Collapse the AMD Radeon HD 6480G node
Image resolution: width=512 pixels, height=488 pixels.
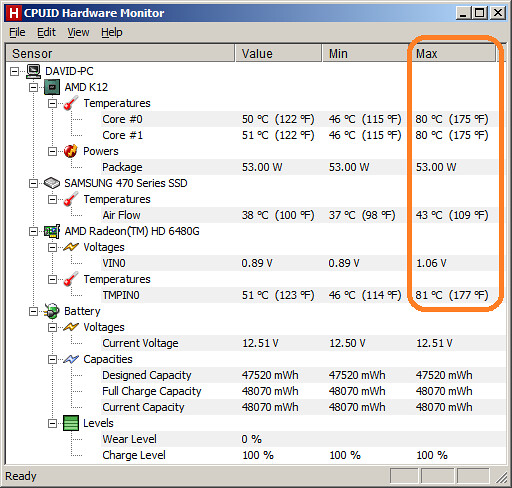pyautogui.click(x=33, y=231)
